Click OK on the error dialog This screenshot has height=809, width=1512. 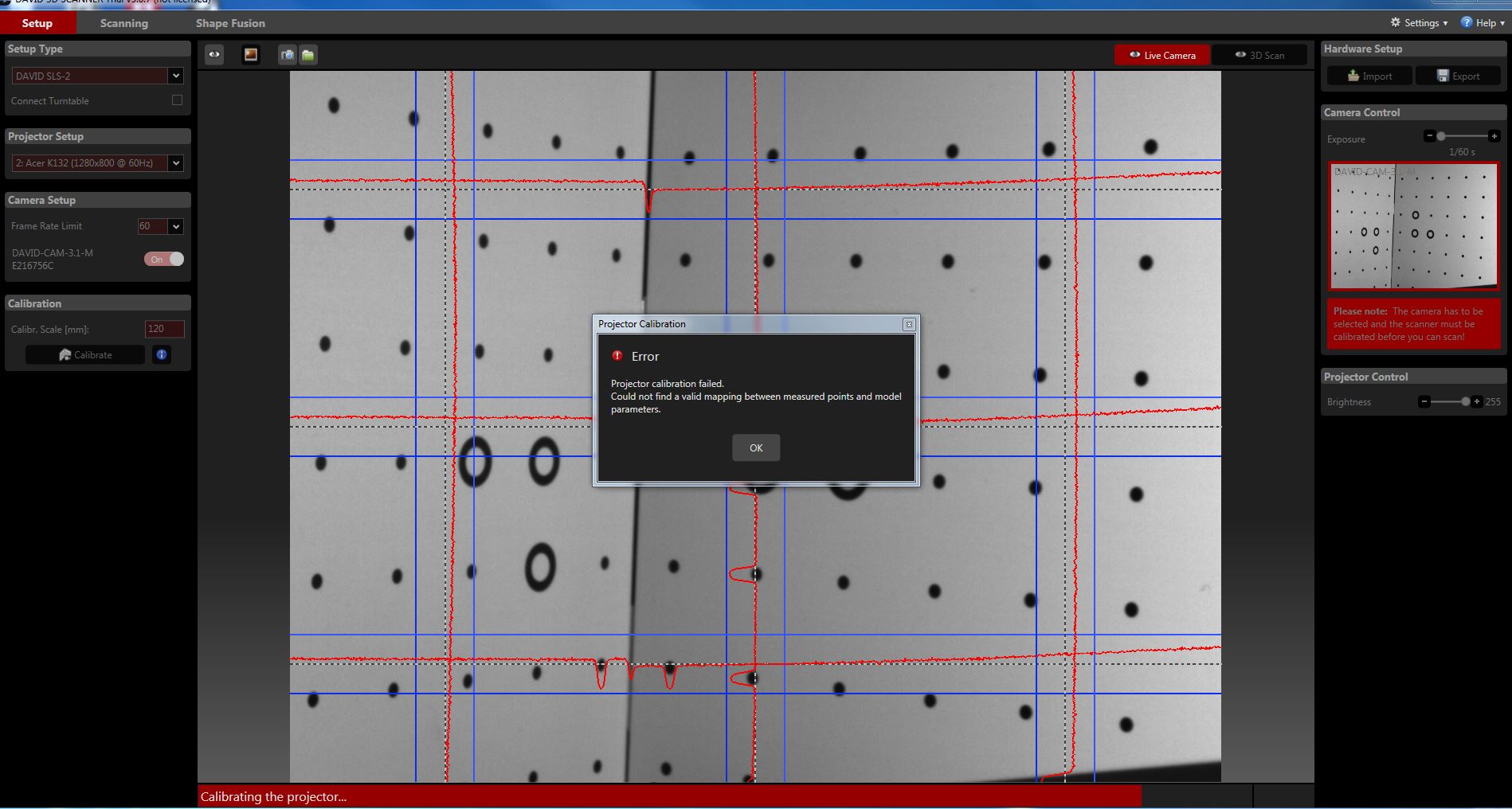756,447
